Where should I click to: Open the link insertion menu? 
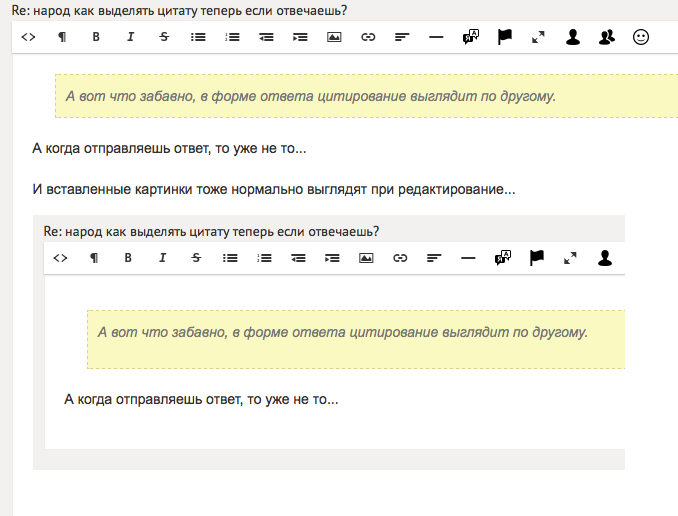(368, 37)
